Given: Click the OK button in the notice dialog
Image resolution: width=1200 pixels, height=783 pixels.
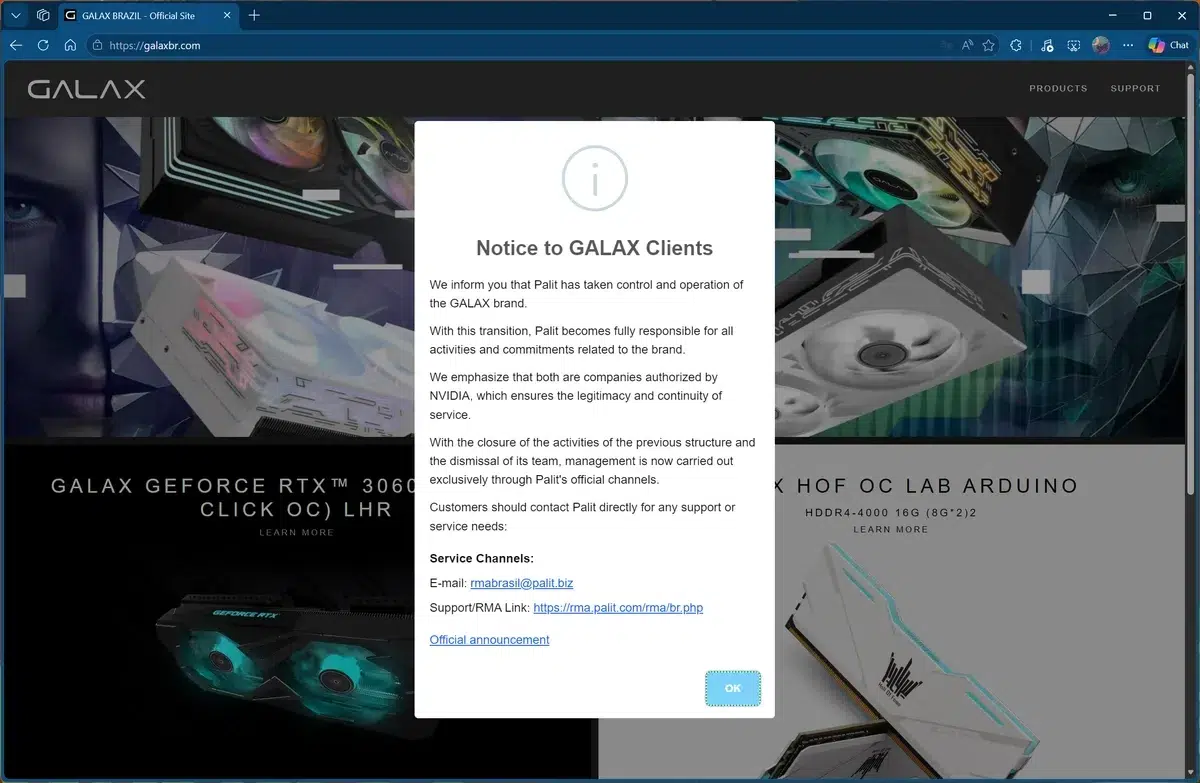Looking at the screenshot, I should pyautogui.click(x=733, y=688).
